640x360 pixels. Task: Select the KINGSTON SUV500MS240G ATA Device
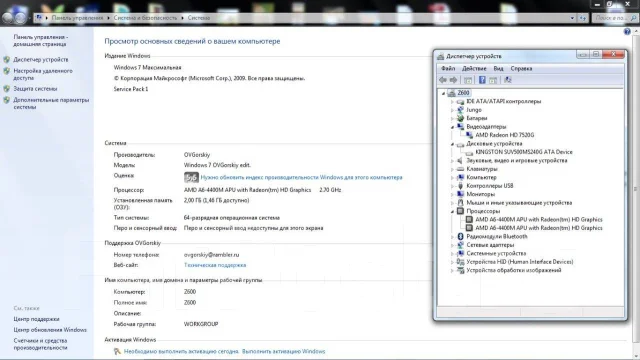[524, 152]
